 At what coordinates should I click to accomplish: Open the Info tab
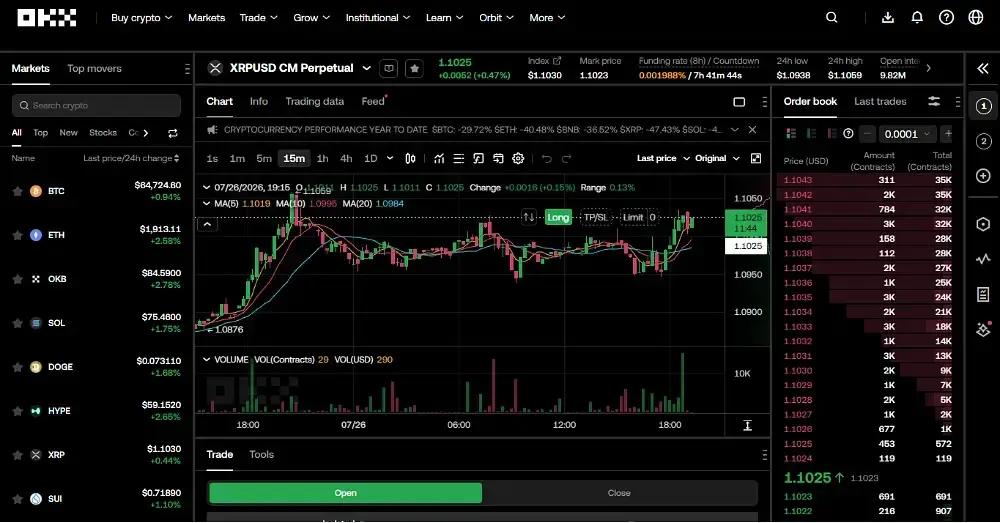(258, 101)
